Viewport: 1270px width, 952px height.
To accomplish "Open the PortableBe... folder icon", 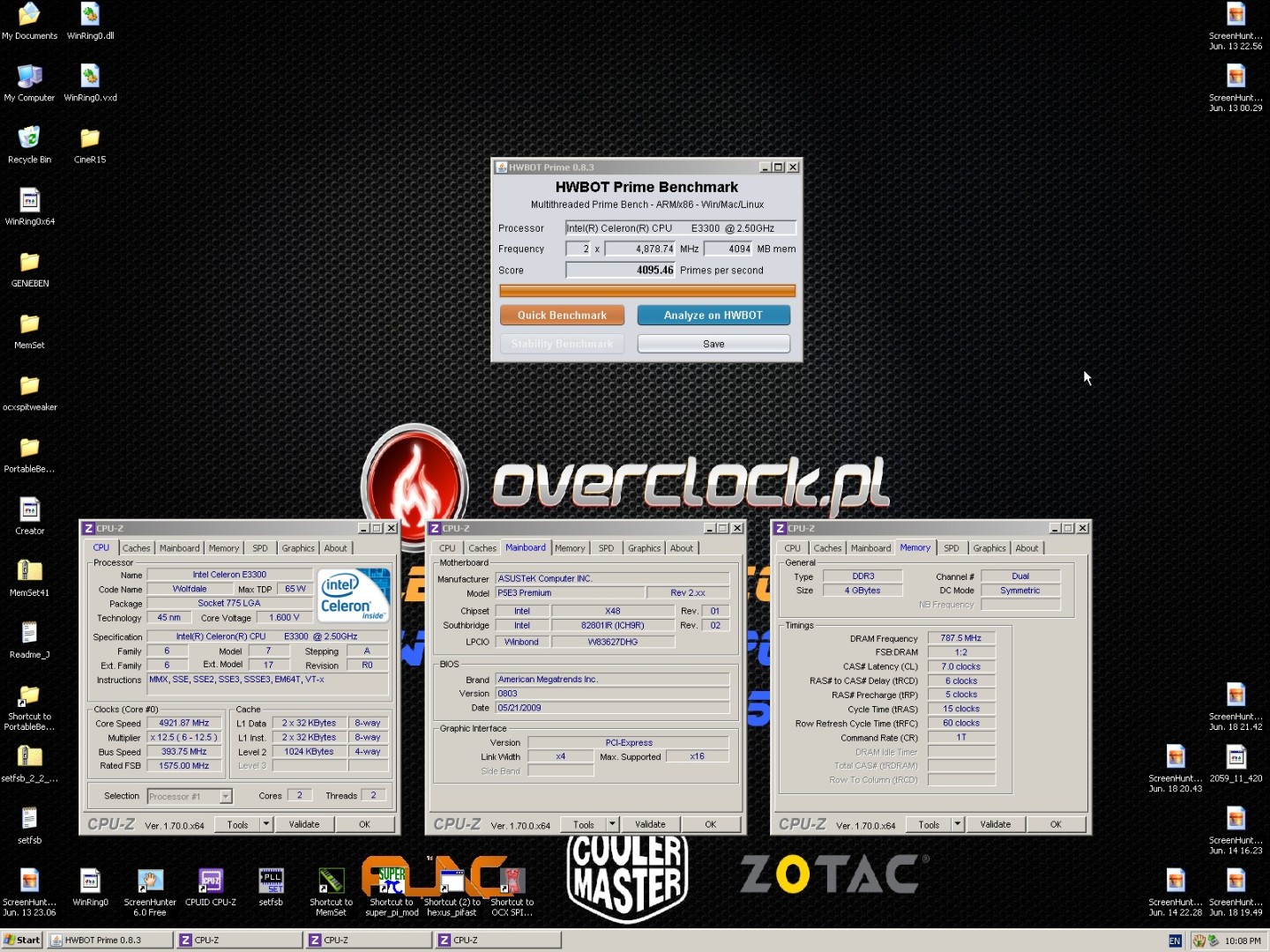I will 29,454.
